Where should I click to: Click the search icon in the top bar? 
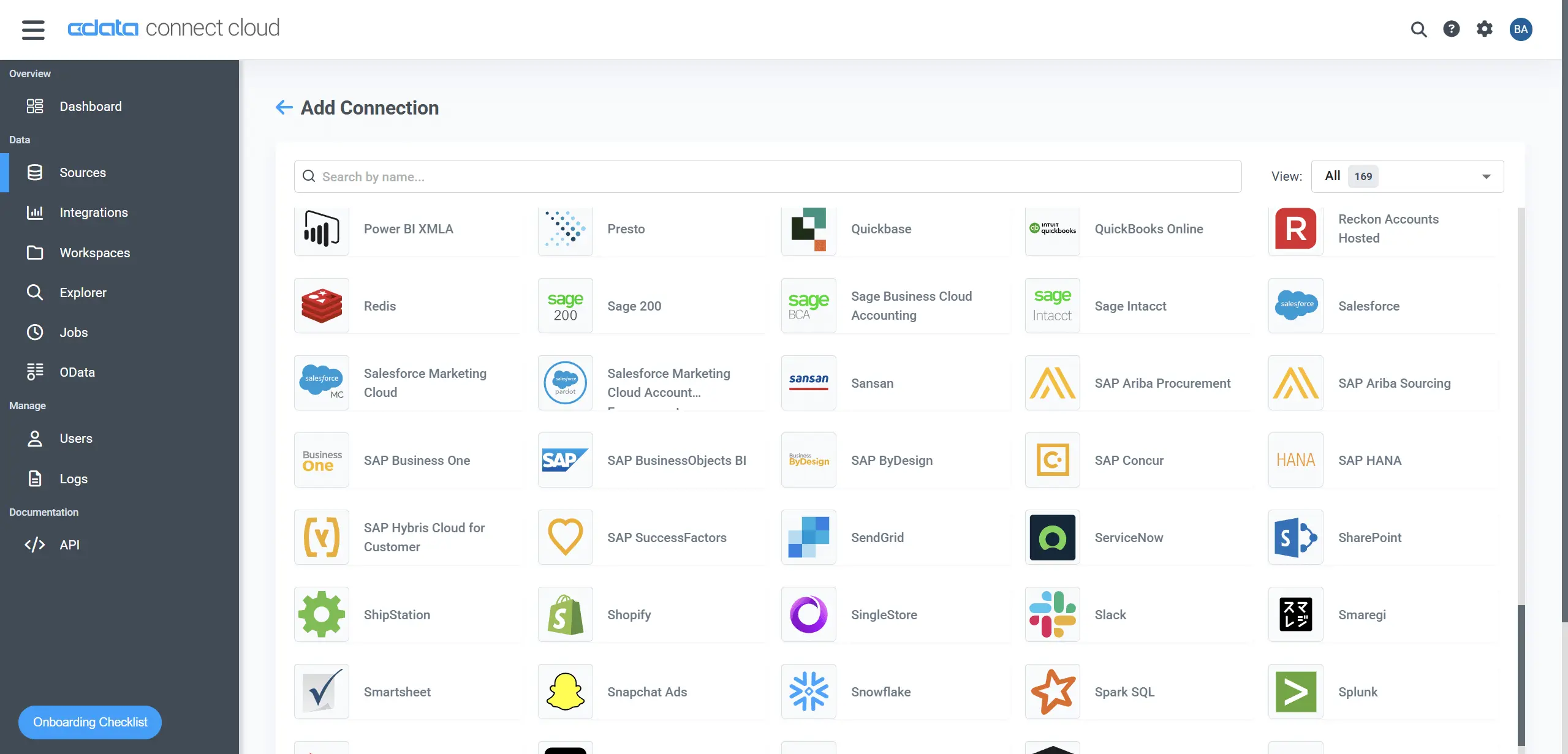point(1418,29)
